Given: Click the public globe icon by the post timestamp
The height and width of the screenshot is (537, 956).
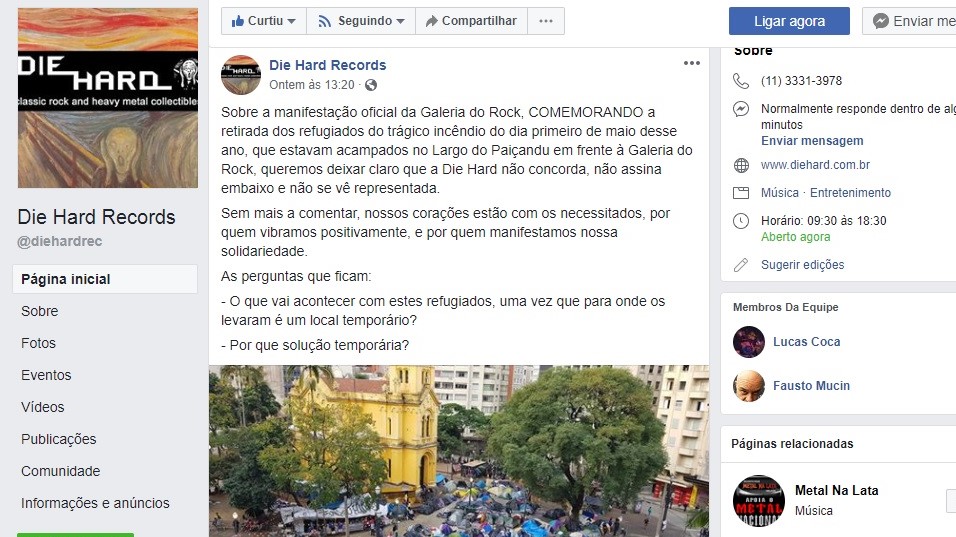Looking at the screenshot, I should [371, 85].
